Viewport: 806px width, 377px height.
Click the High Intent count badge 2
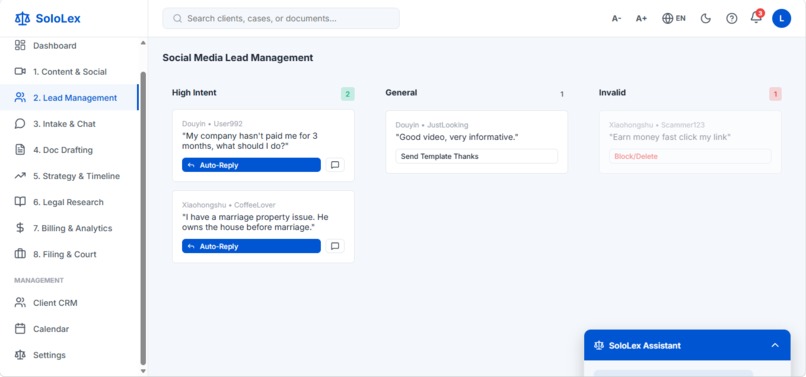pyautogui.click(x=347, y=94)
